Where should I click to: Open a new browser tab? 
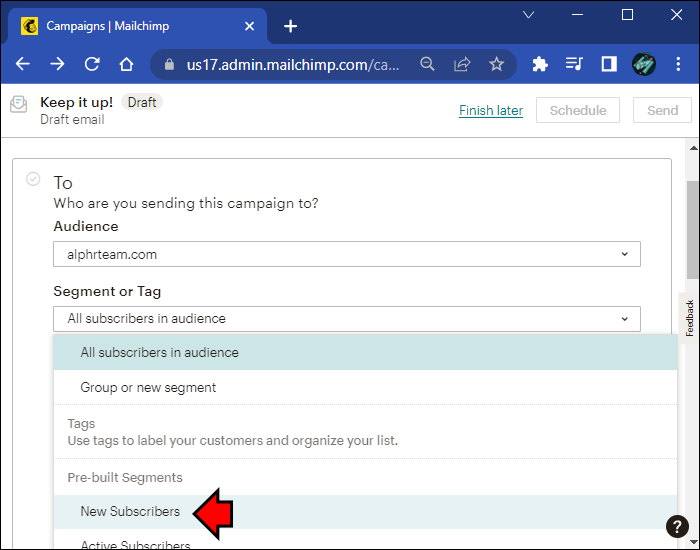[291, 26]
